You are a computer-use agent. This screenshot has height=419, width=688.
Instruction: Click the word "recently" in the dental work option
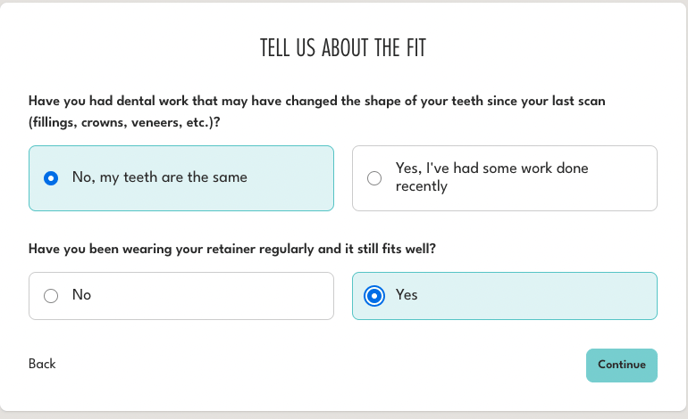[421, 186]
